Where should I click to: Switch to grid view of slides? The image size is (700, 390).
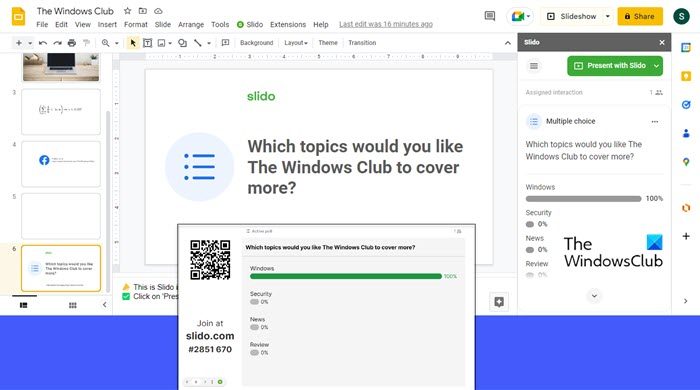coord(73,305)
